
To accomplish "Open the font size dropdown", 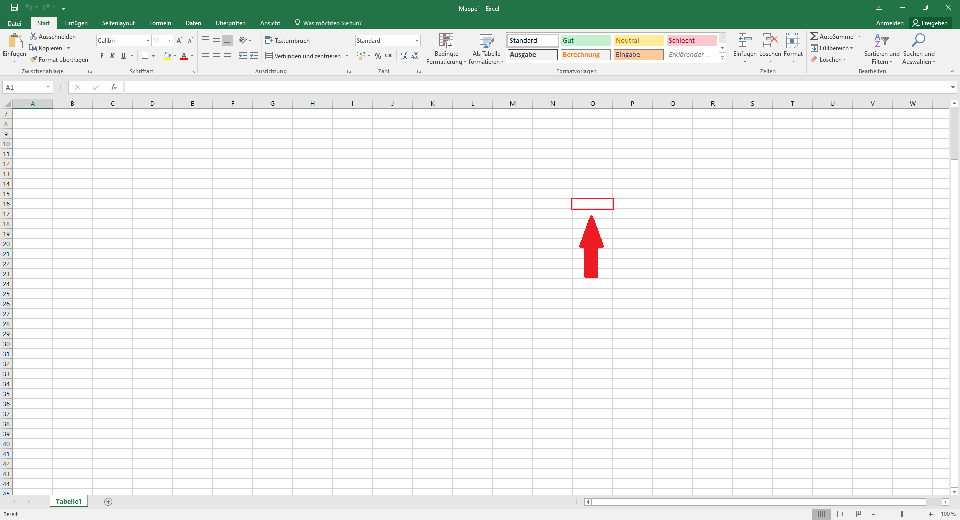I will [169, 40].
